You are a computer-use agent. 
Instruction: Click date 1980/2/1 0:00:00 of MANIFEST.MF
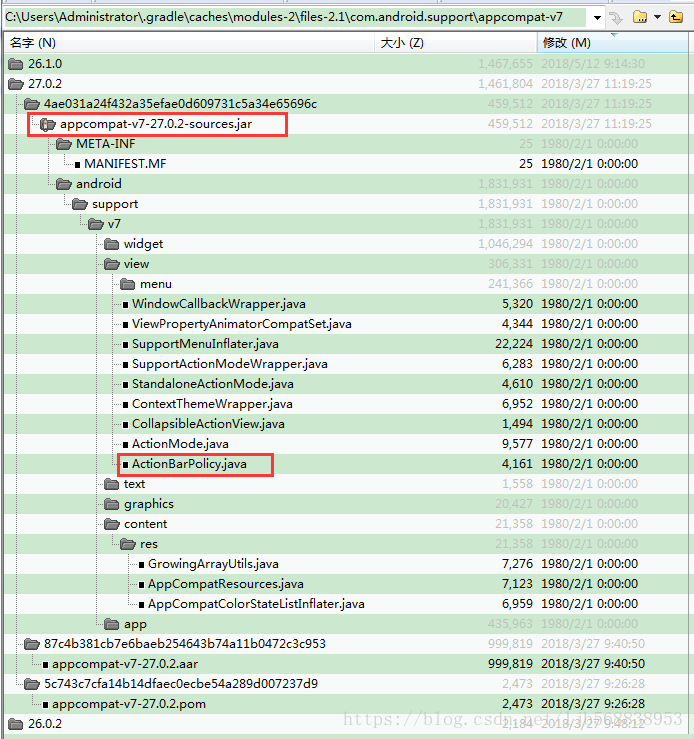(589, 164)
